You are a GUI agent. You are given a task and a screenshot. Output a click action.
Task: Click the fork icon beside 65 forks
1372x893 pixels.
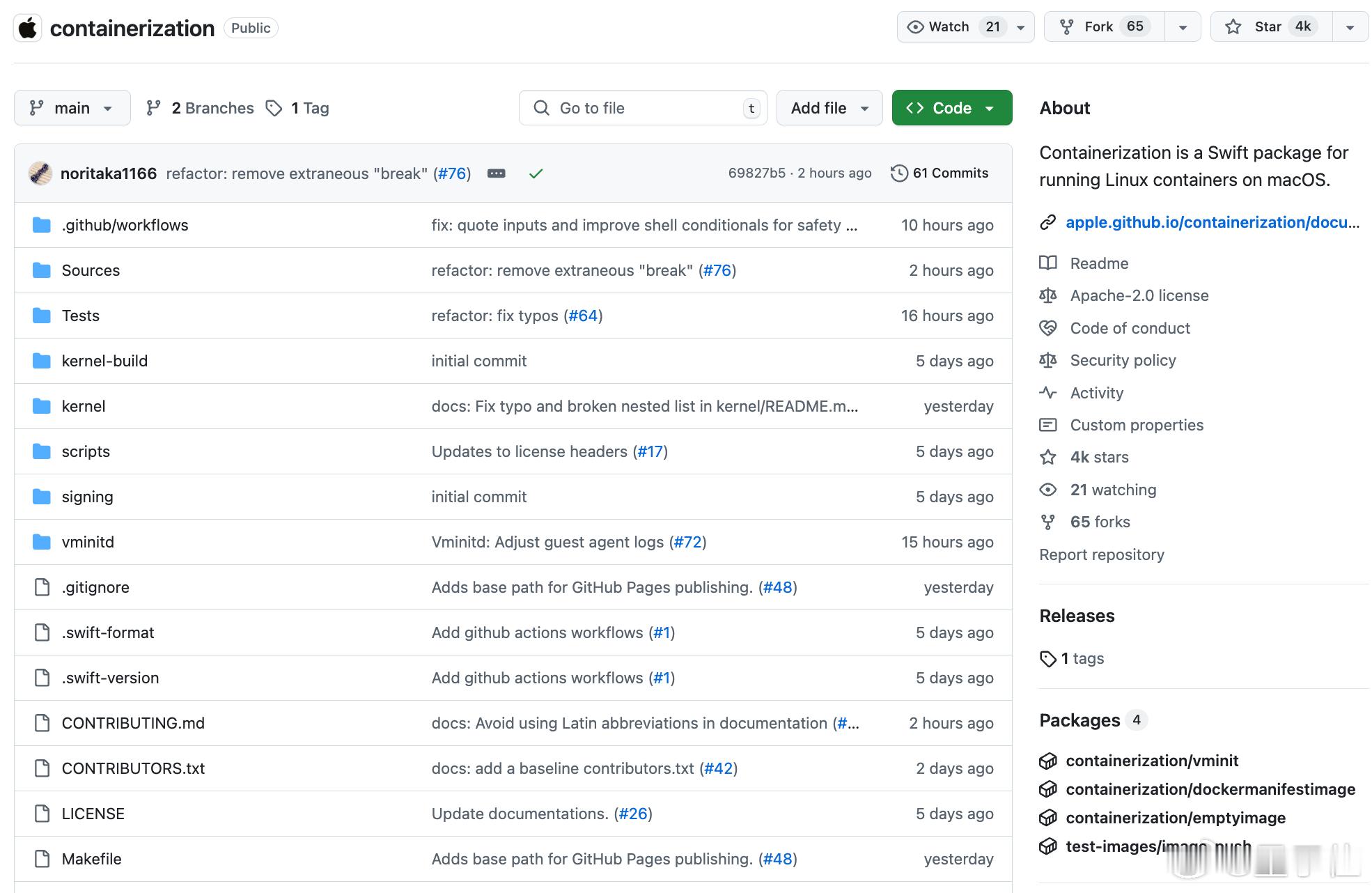pyautogui.click(x=1048, y=522)
